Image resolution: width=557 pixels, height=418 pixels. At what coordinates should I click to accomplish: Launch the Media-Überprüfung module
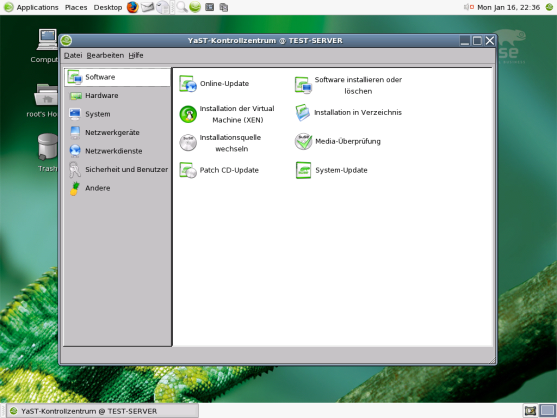[338, 141]
